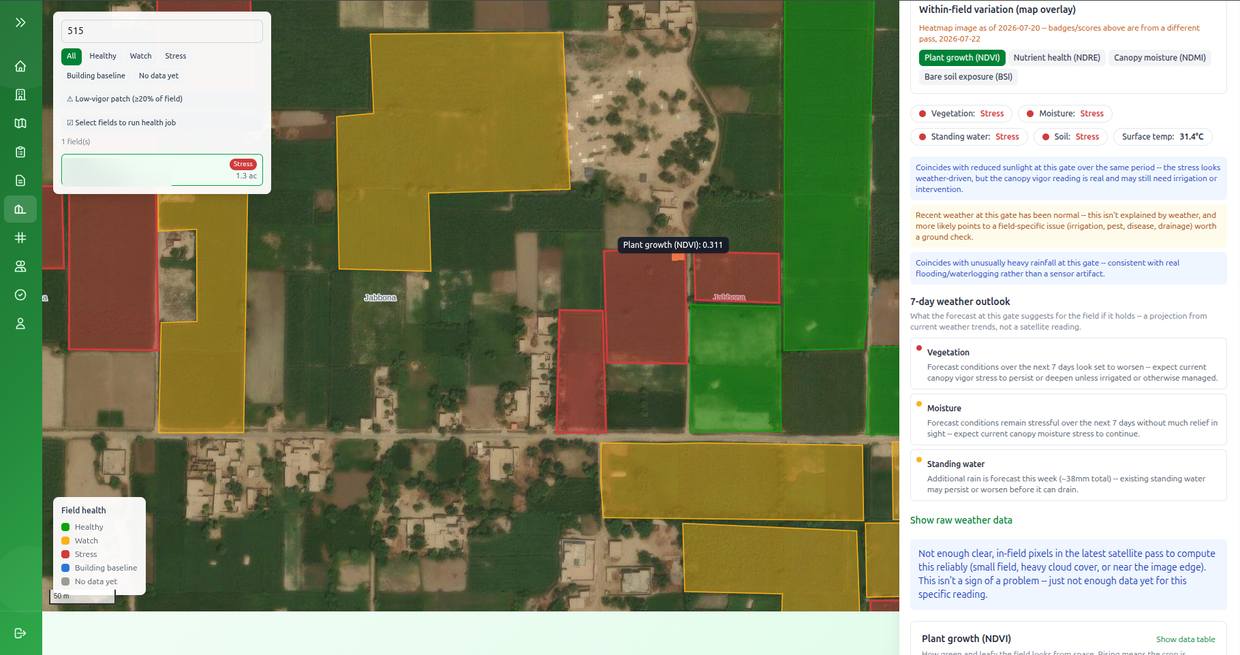The width and height of the screenshot is (1240, 655).
Task: Select Plant growth (NDVI) overlay
Action: tap(961, 58)
